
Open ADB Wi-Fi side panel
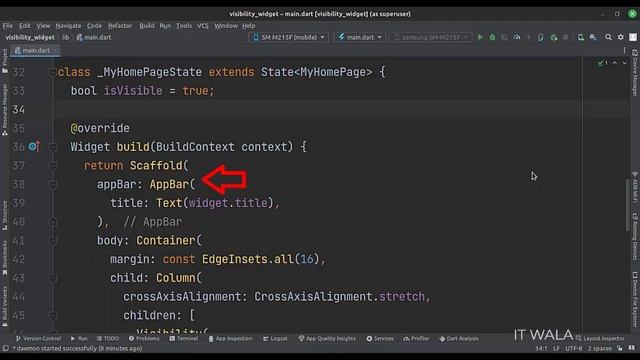click(635, 187)
